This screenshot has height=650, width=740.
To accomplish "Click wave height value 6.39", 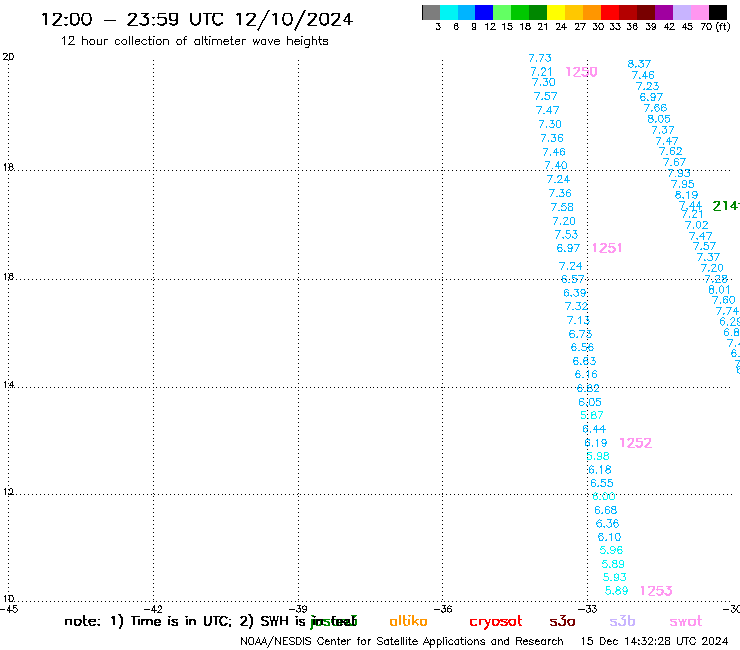I will (575, 293).
